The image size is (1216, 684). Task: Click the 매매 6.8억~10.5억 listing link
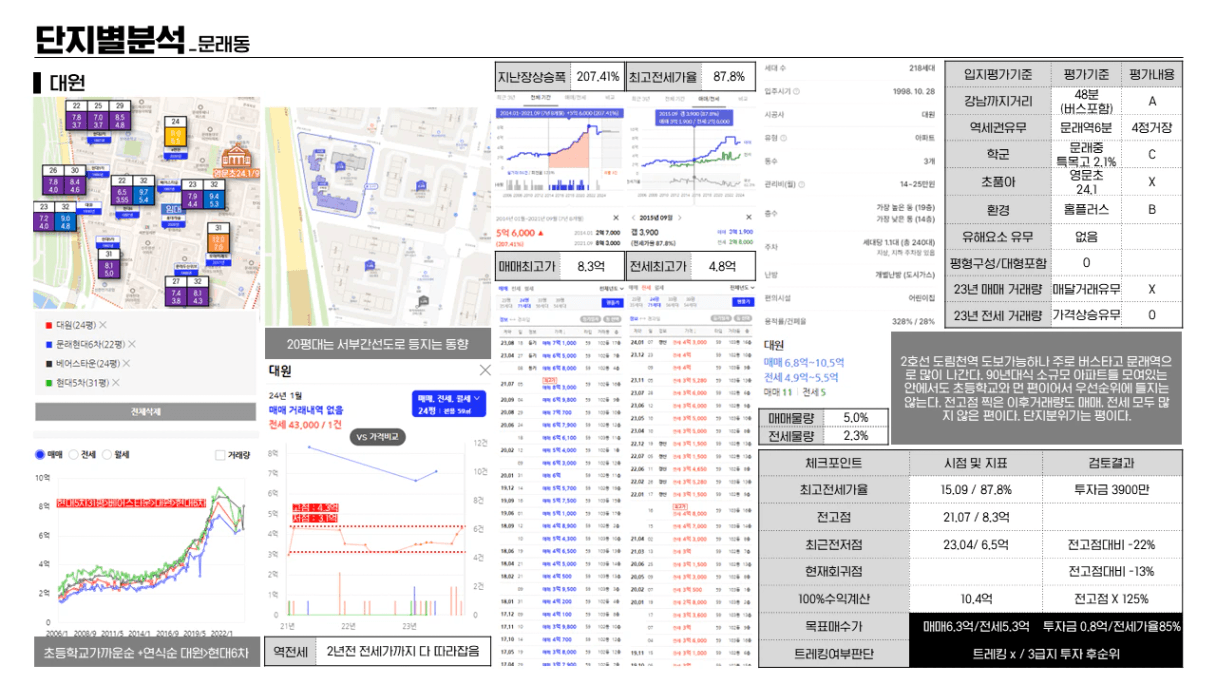point(804,361)
